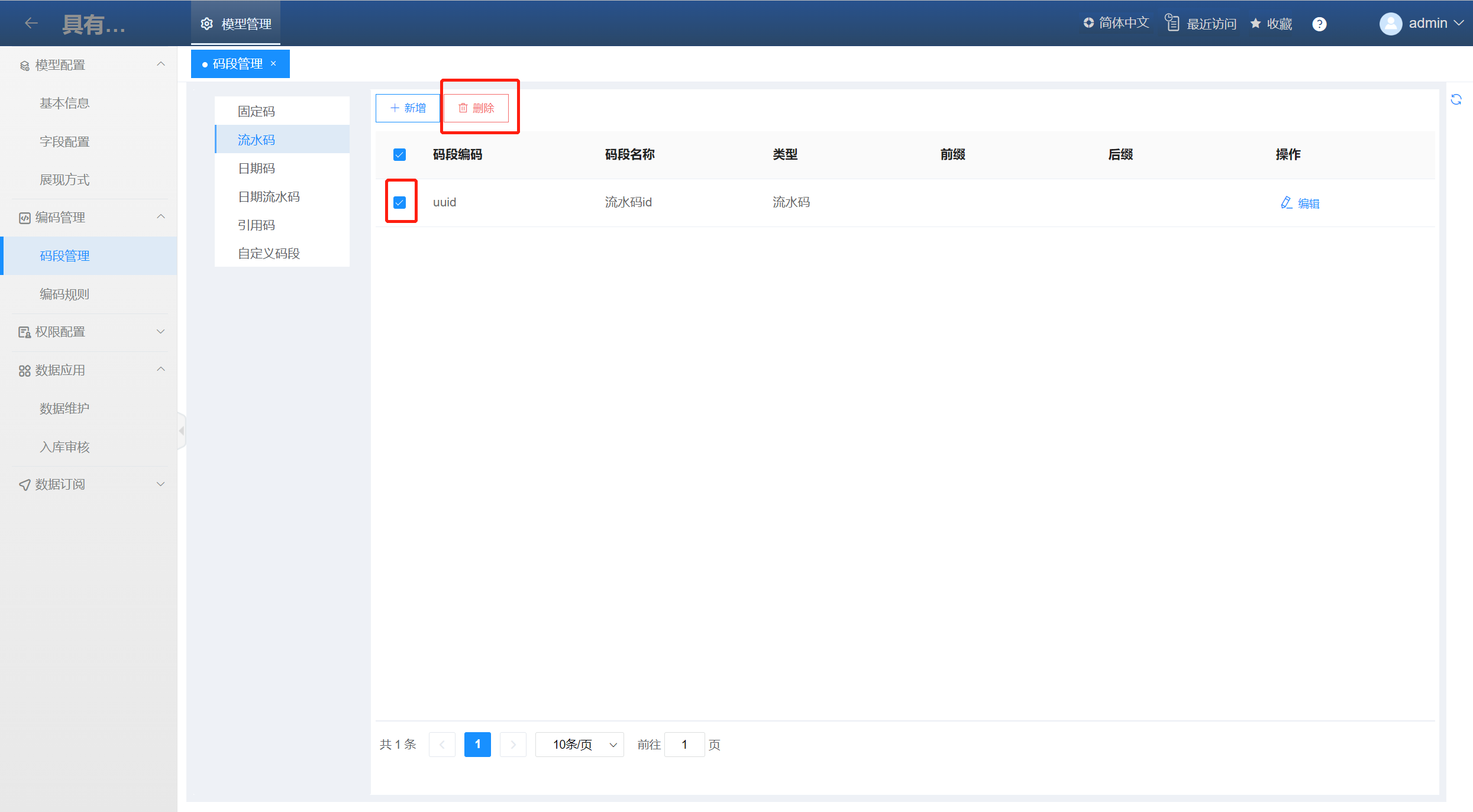Open help question mark icon

click(x=1319, y=24)
